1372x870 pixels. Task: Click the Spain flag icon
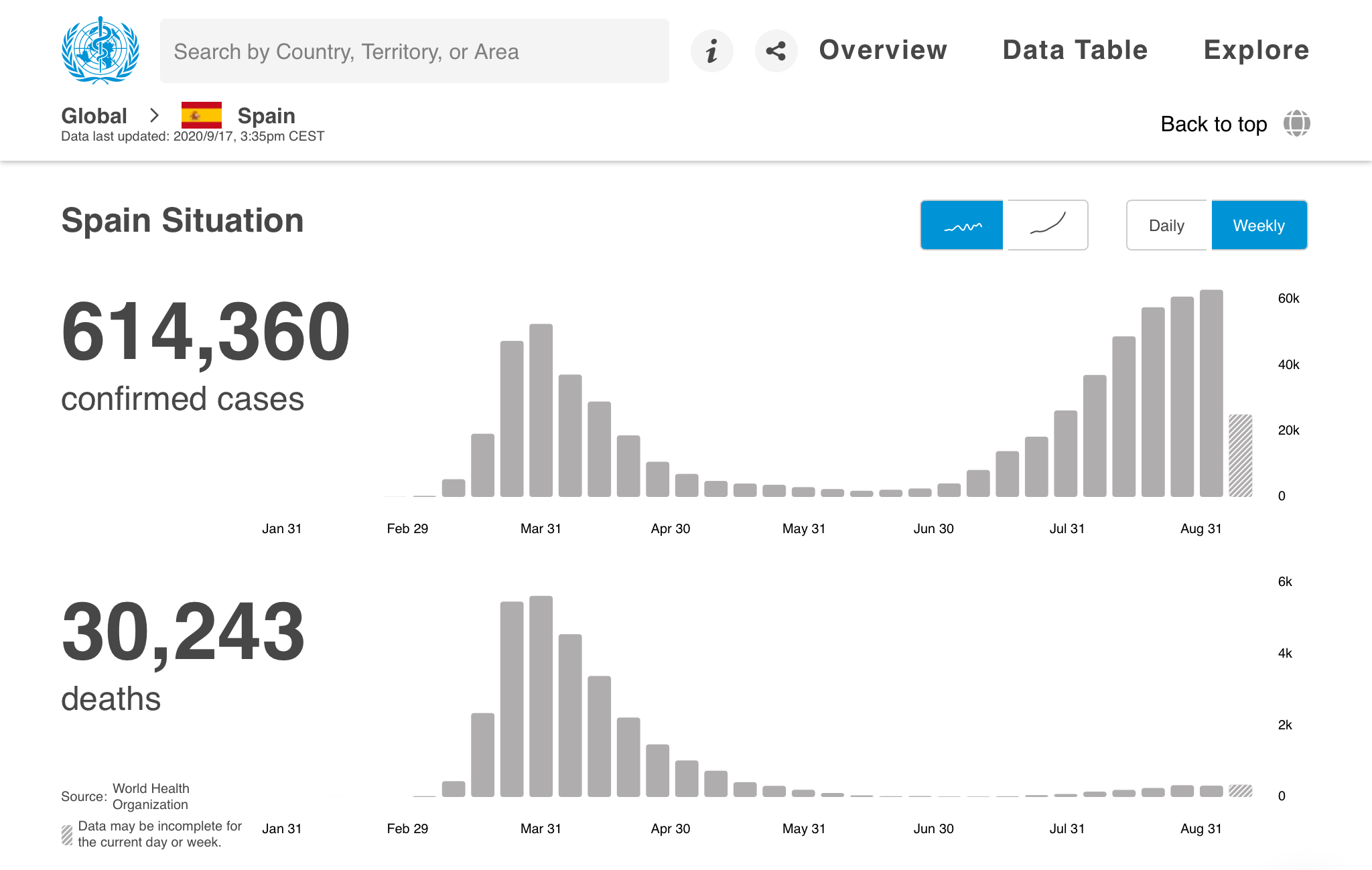click(202, 115)
